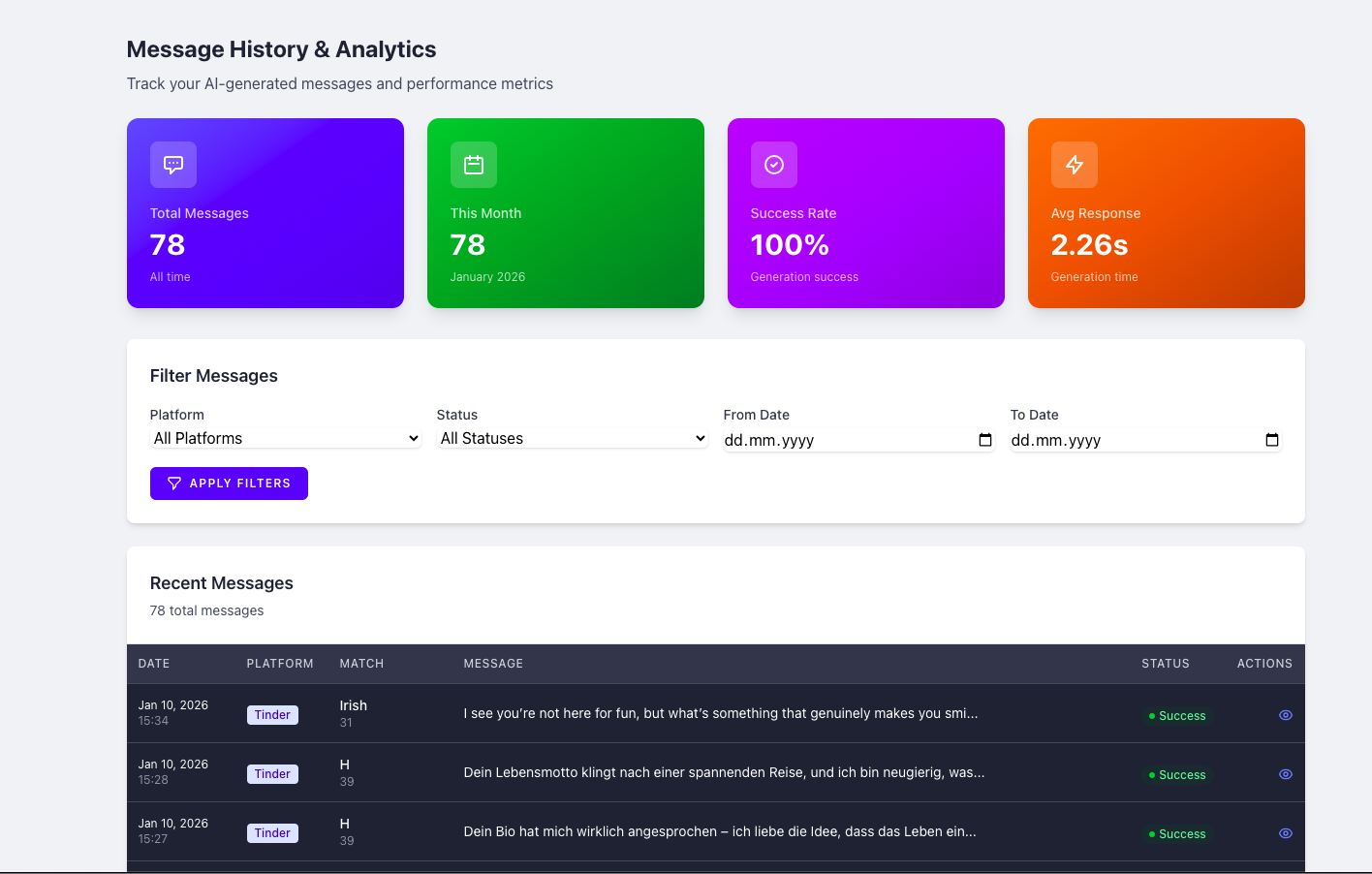Open the To Date calendar picker icon

click(x=1271, y=439)
